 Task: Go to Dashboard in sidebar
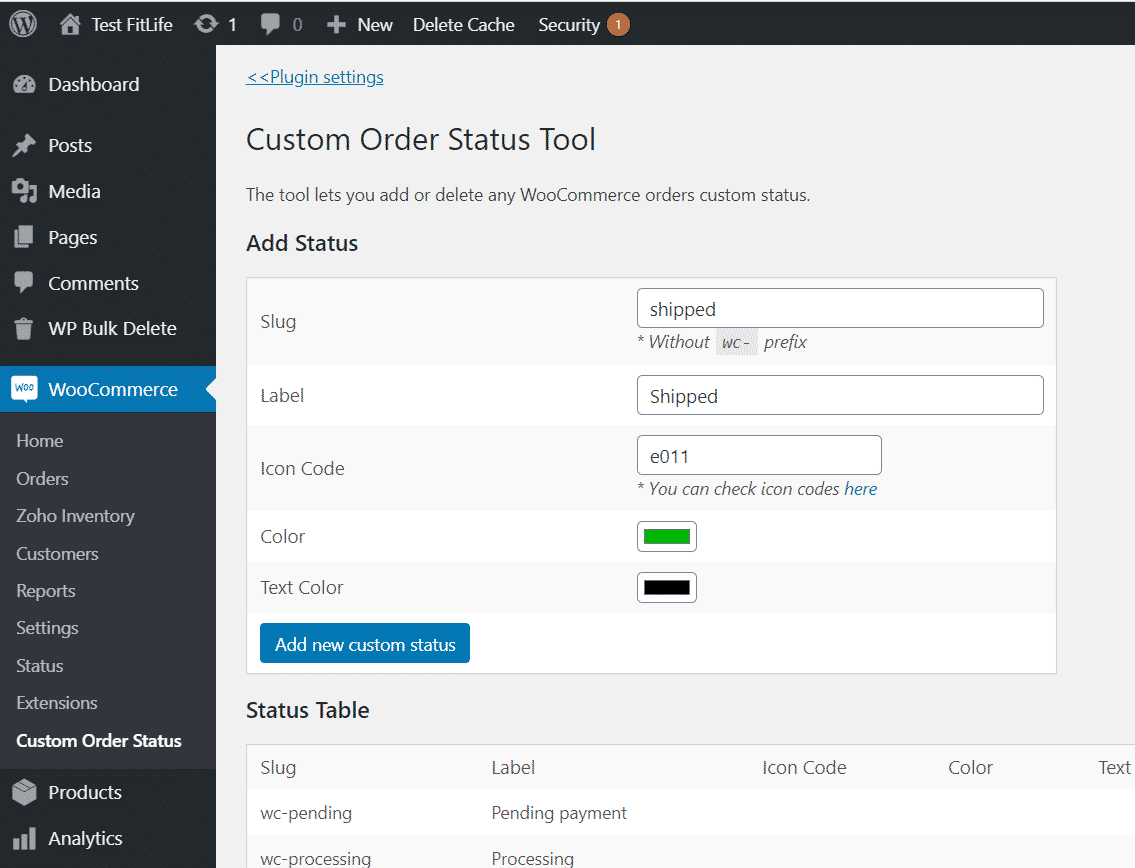coord(93,85)
